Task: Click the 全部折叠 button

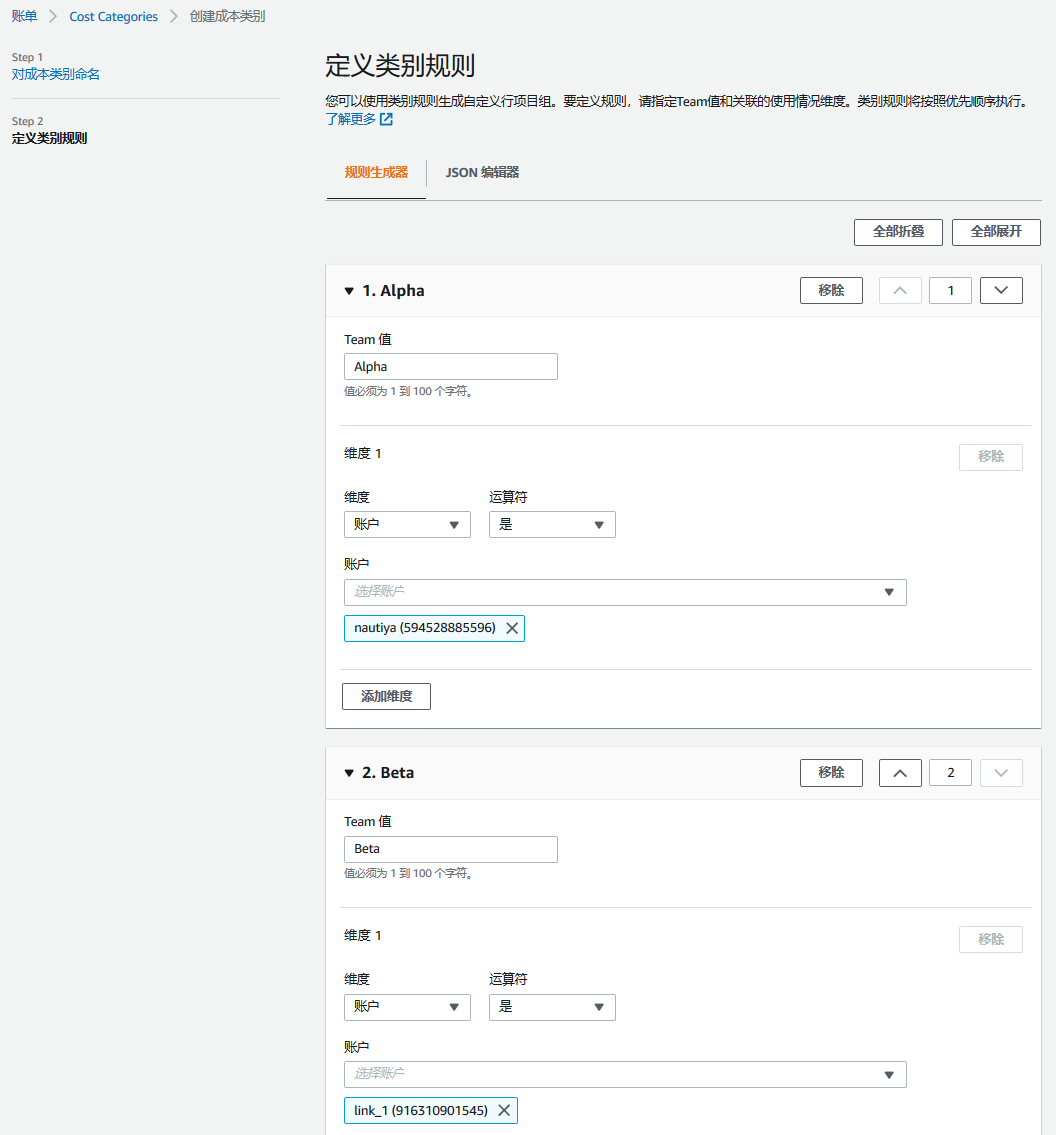Action: 898,232
